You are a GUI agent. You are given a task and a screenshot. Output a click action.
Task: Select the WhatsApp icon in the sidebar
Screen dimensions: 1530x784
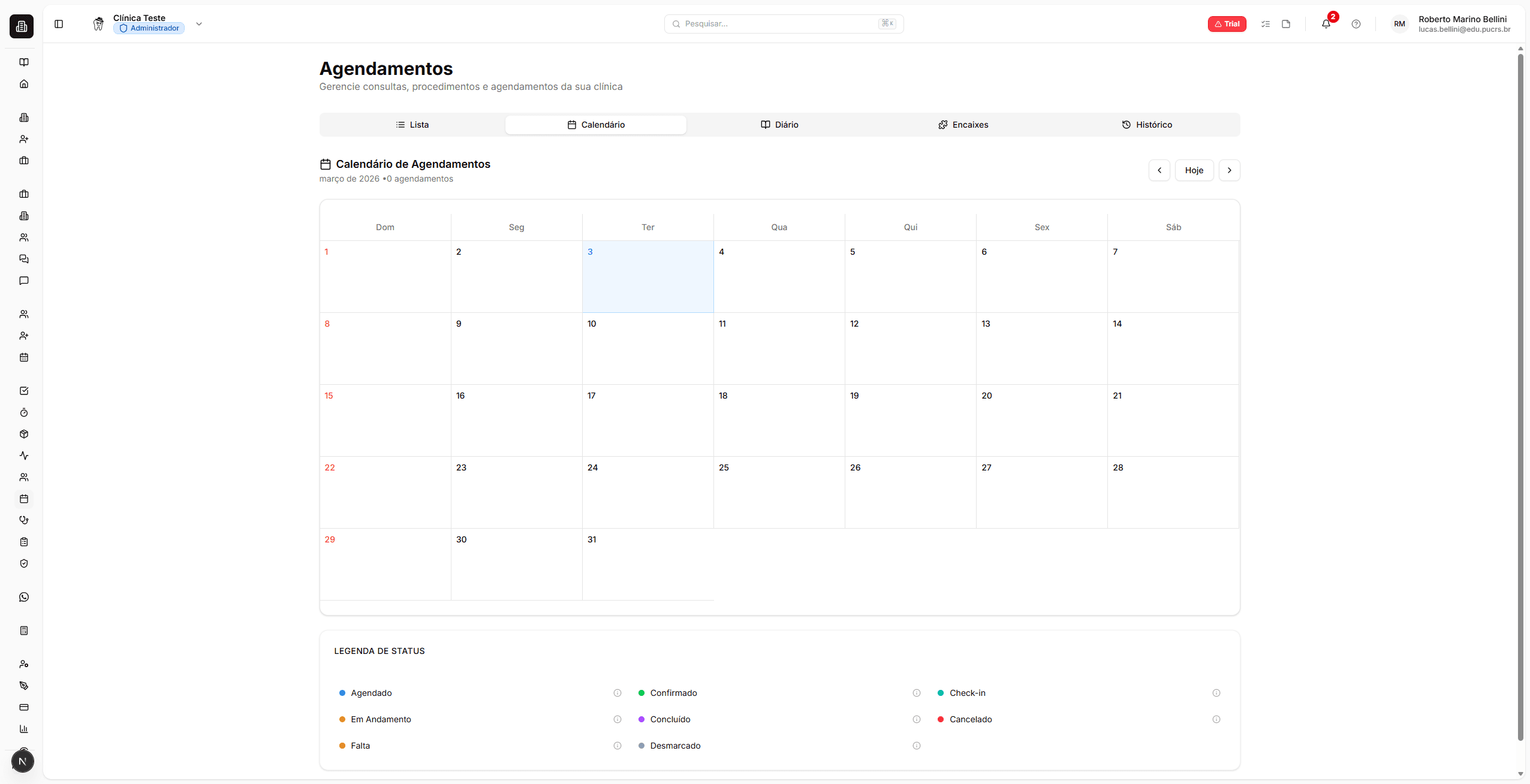(24, 596)
